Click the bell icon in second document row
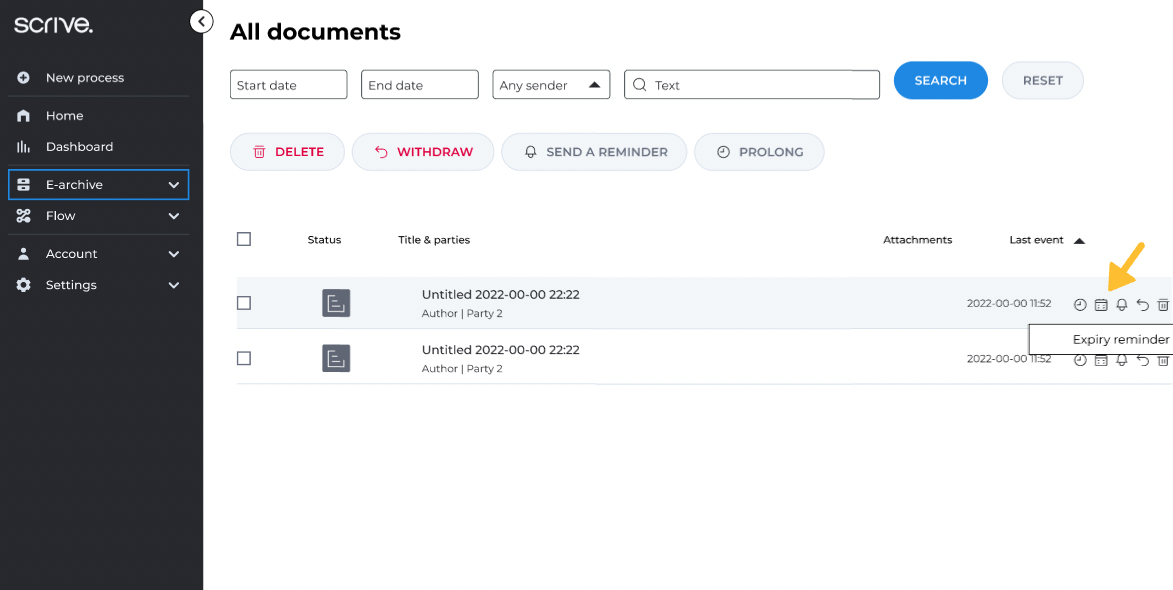 point(1122,360)
